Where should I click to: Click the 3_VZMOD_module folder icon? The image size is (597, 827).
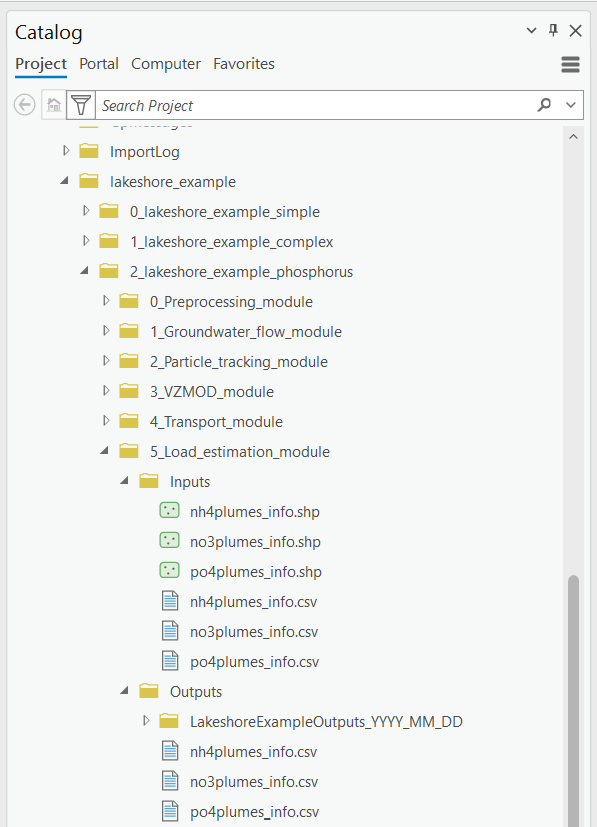click(x=129, y=392)
